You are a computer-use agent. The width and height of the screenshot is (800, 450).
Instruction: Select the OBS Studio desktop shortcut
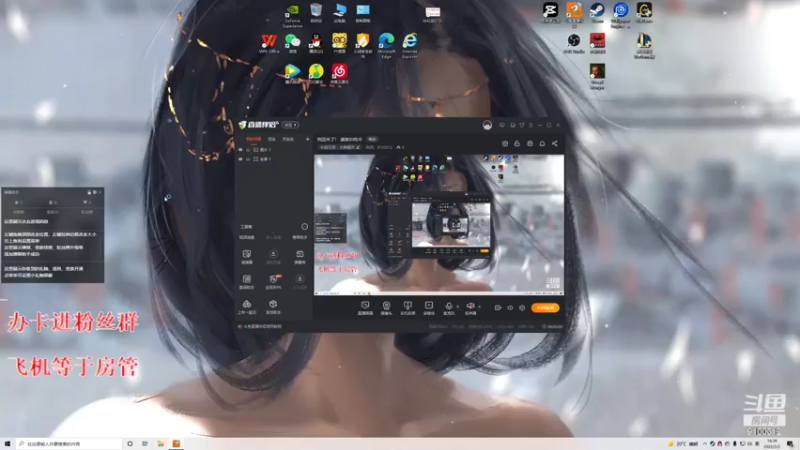(573, 43)
